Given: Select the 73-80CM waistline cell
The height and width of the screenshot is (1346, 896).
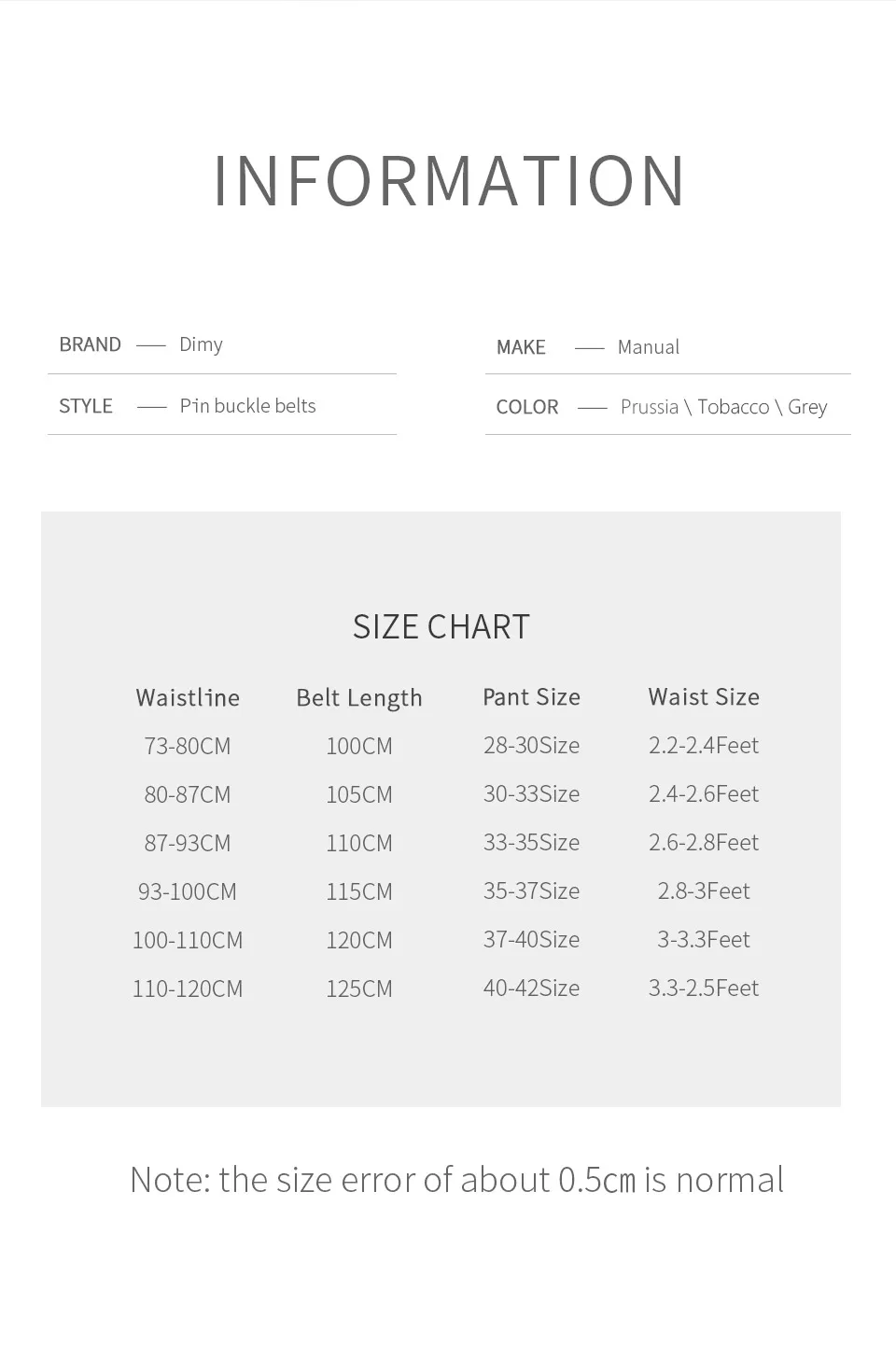Looking at the screenshot, I should [188, 747].
